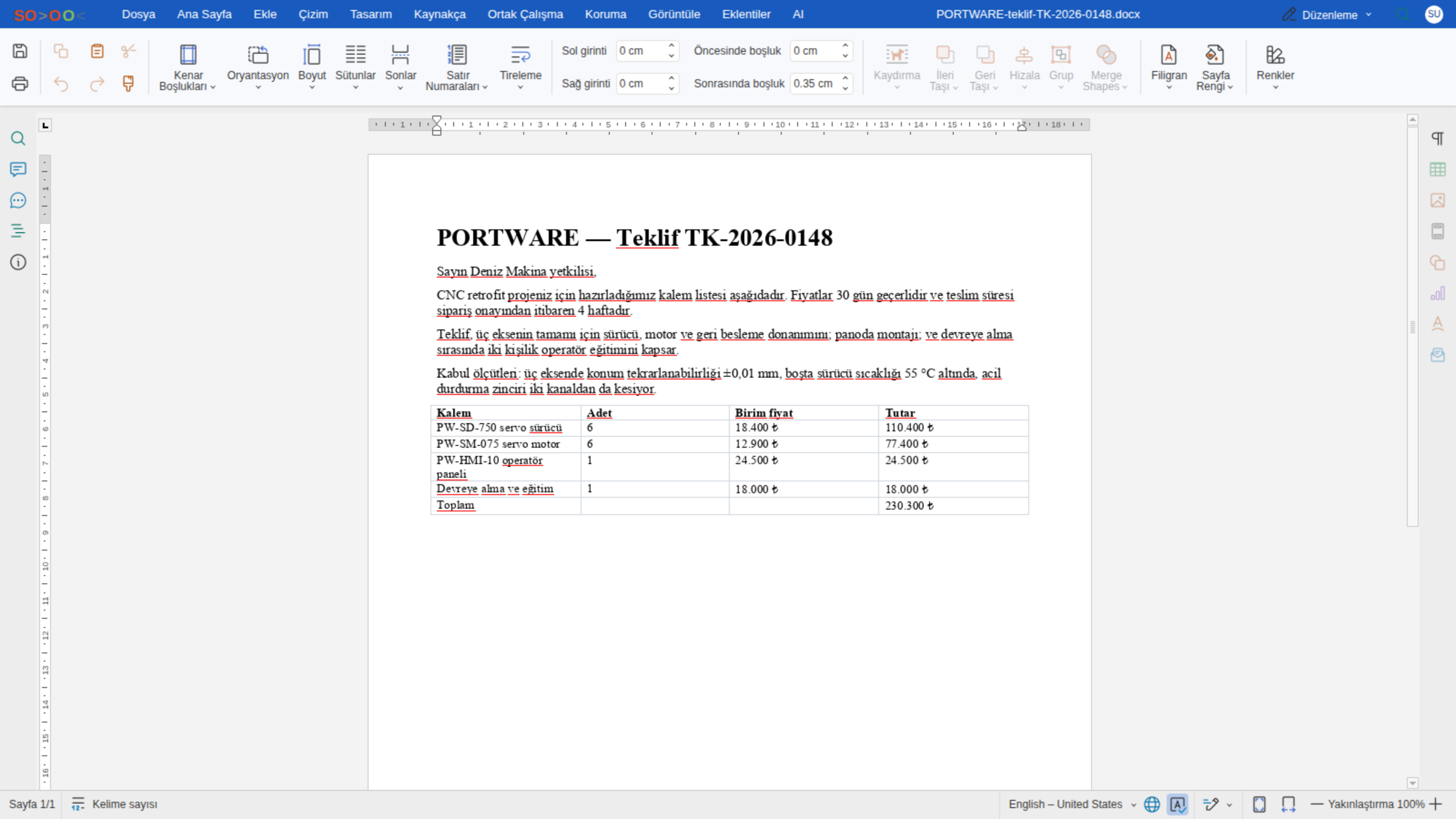Expand Satır Numaraları dropdown
The width and height of the screenshot is (1456, 819).
click(457, 67)
